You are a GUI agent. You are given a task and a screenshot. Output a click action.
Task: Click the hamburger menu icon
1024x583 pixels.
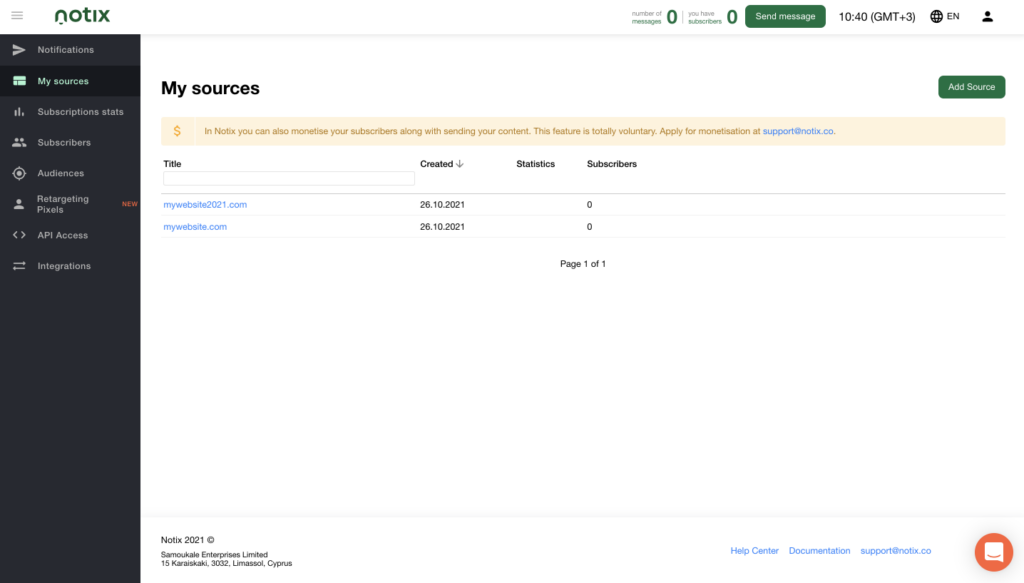pos(17,16)
